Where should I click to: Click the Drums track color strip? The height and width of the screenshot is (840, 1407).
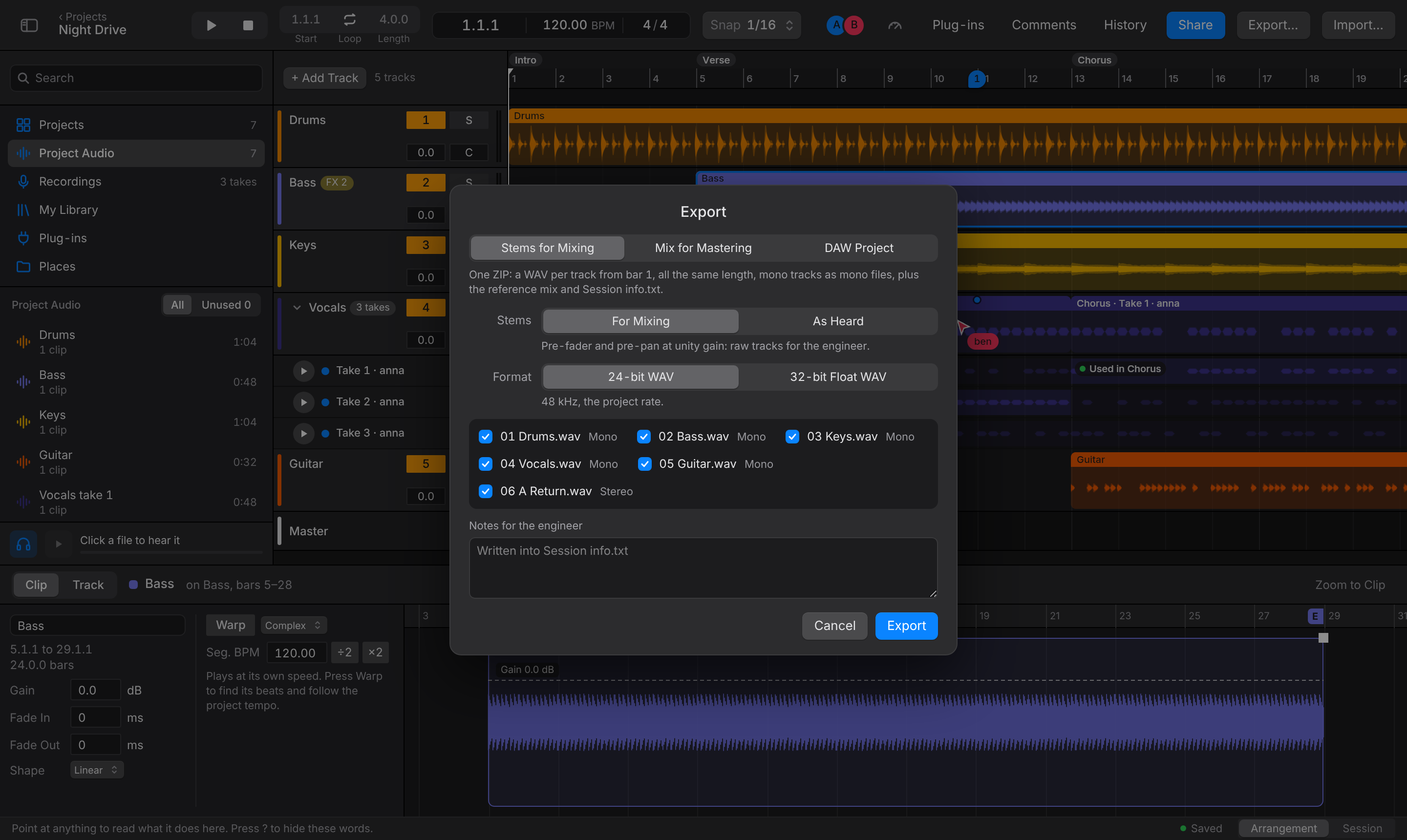(279, 136)
